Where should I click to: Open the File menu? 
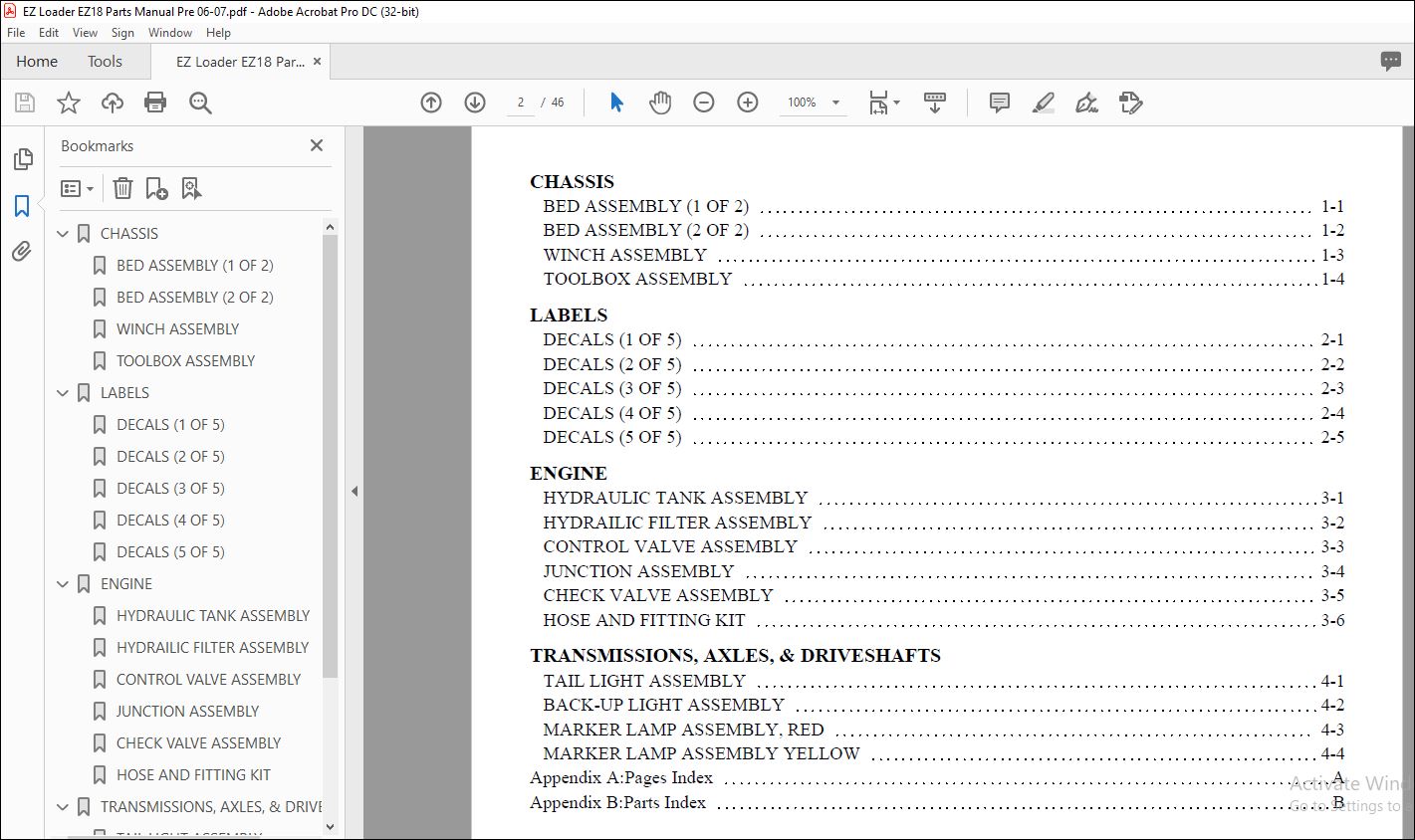16,33
